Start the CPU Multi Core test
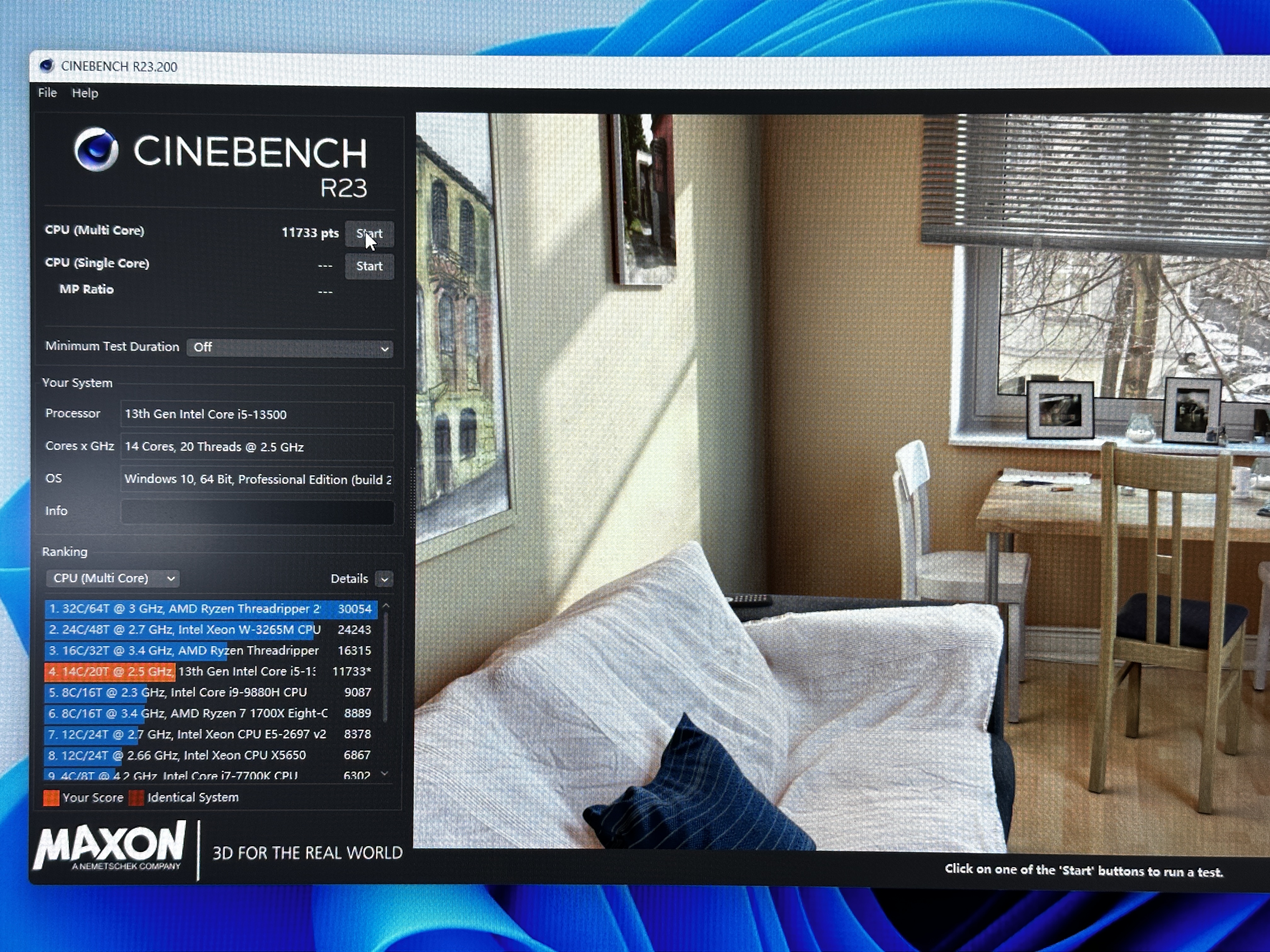The image size is (1270, 952). click(369, 234)
